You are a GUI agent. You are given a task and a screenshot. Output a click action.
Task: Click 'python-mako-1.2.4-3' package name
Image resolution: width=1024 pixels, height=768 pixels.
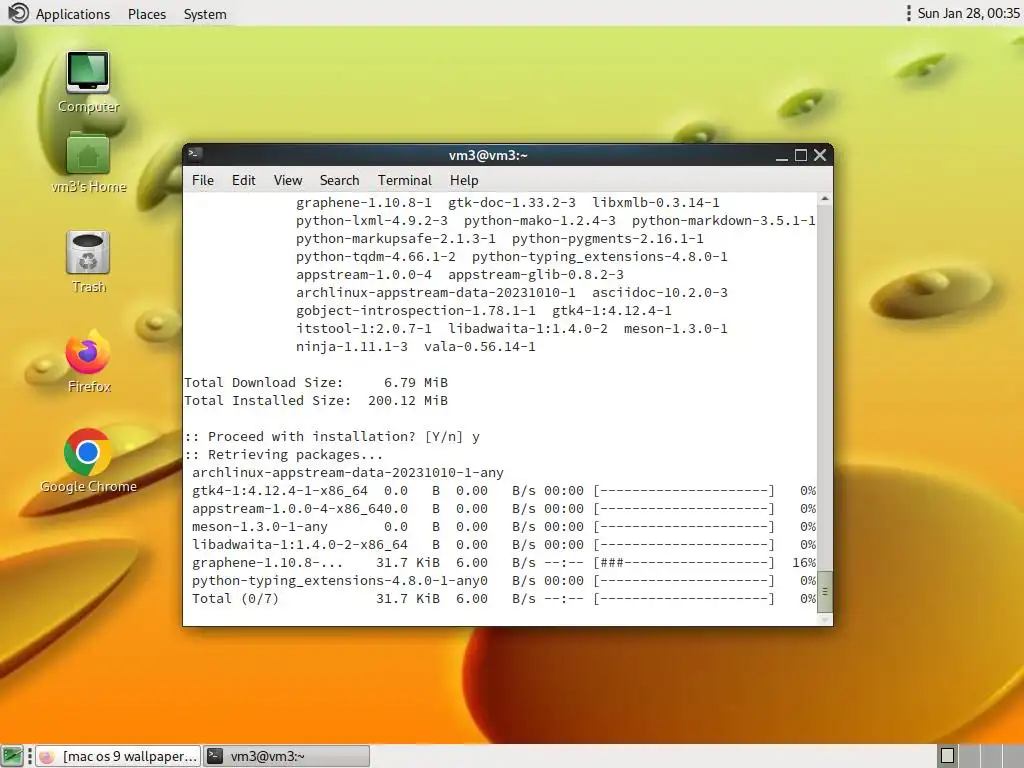[x=540, y=221]
